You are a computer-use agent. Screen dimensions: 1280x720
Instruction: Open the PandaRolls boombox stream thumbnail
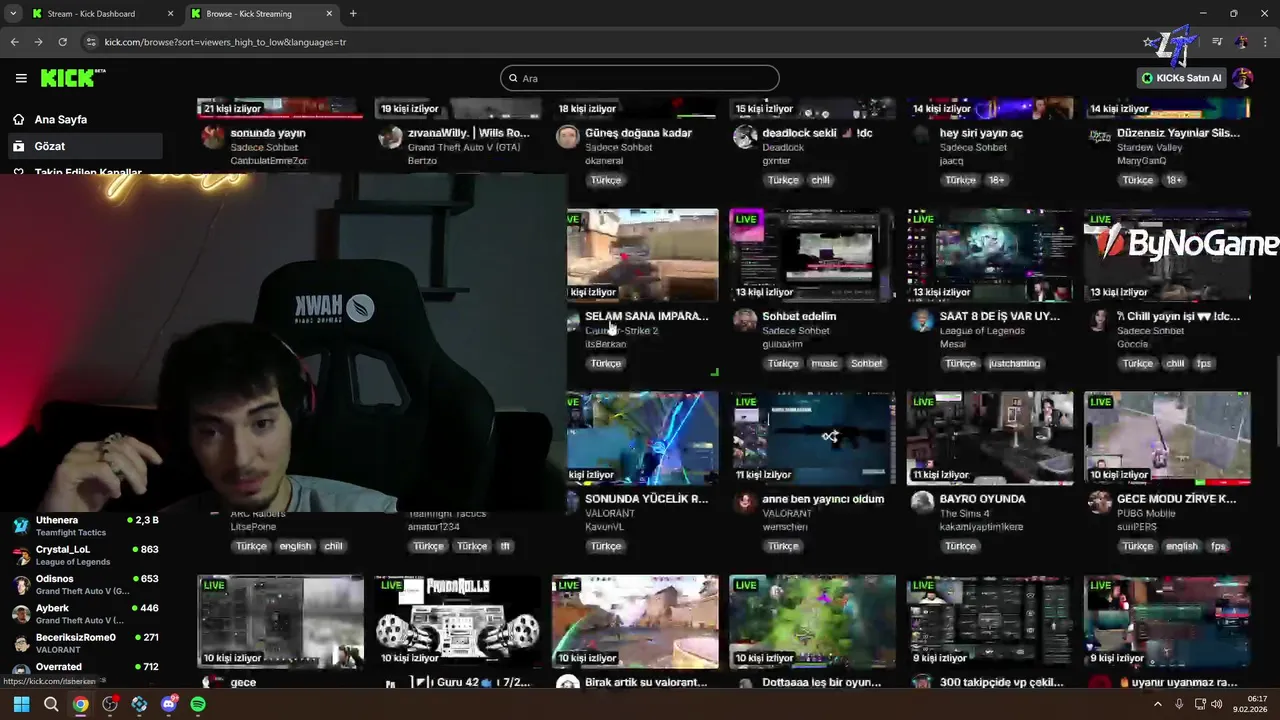[457, 621]
